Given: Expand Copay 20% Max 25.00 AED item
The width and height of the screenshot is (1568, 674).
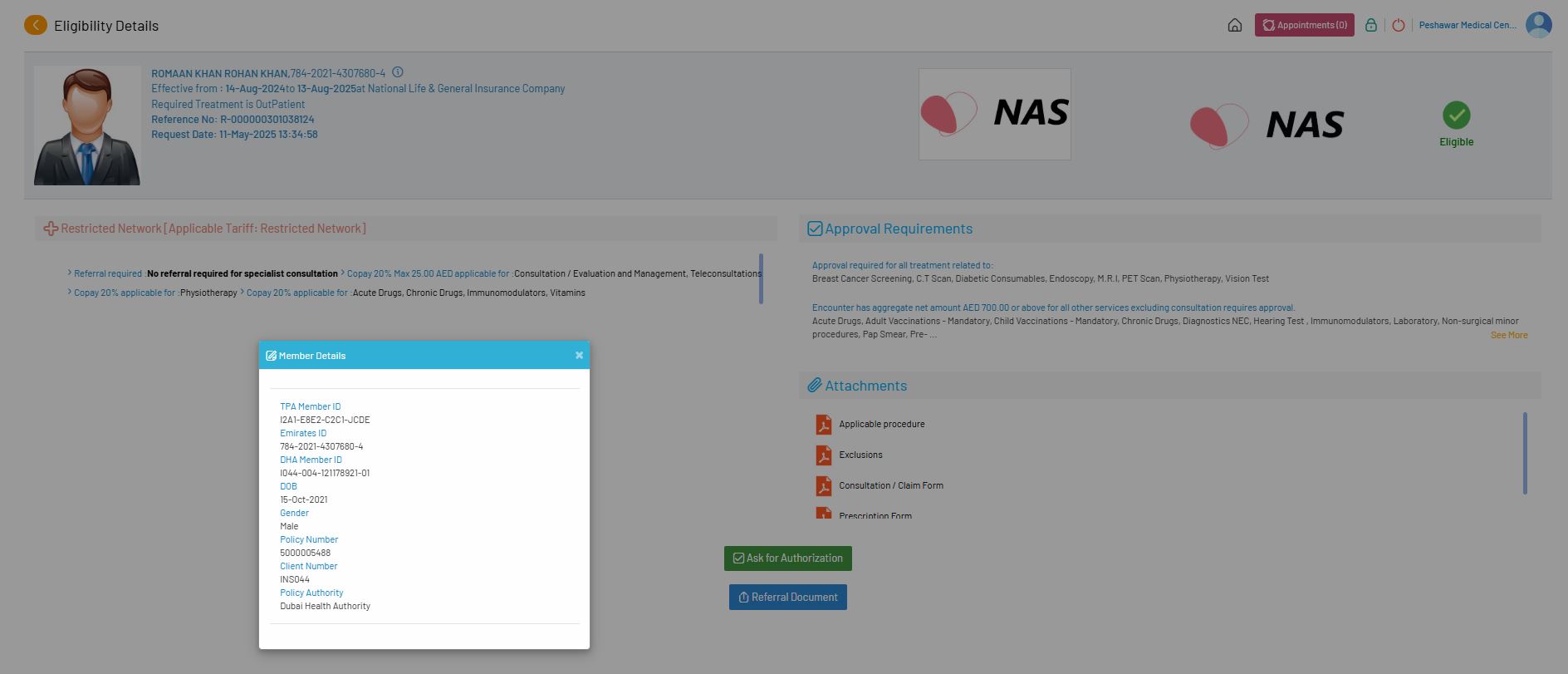Looking at the screenshot, I should pyautogui.click(x=343, y=273).
